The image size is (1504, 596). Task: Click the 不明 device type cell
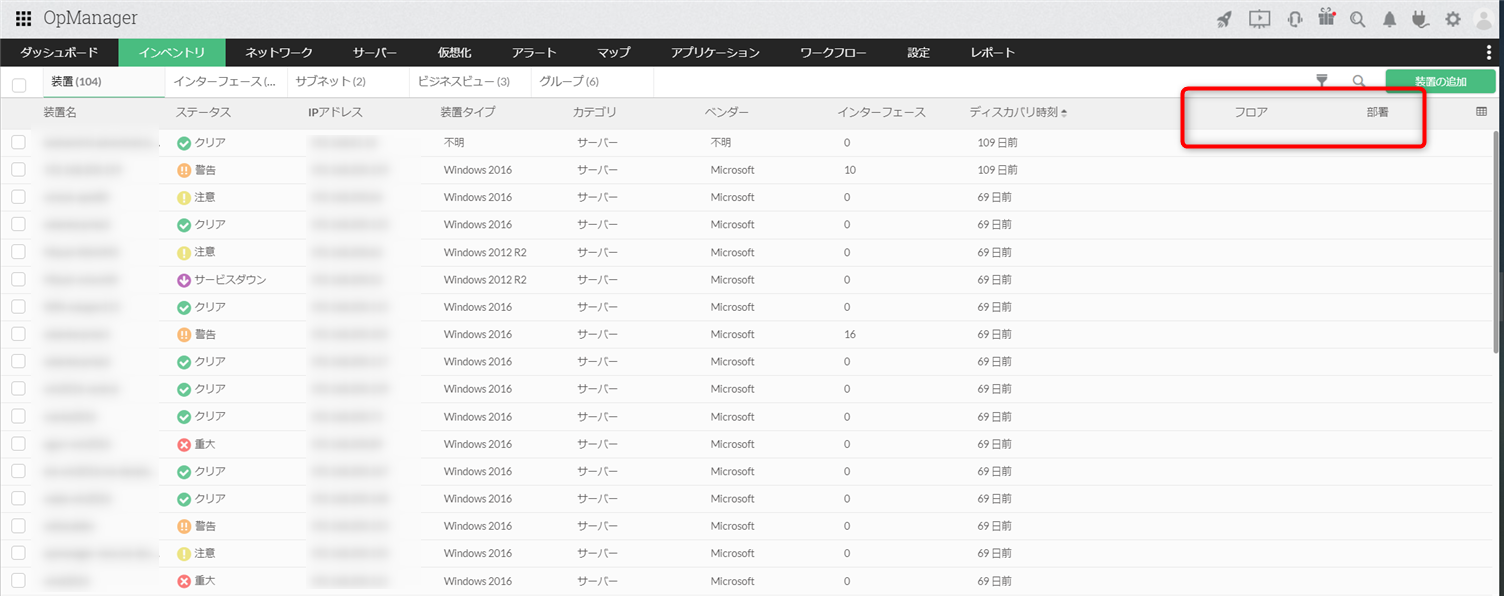point(454,143)
